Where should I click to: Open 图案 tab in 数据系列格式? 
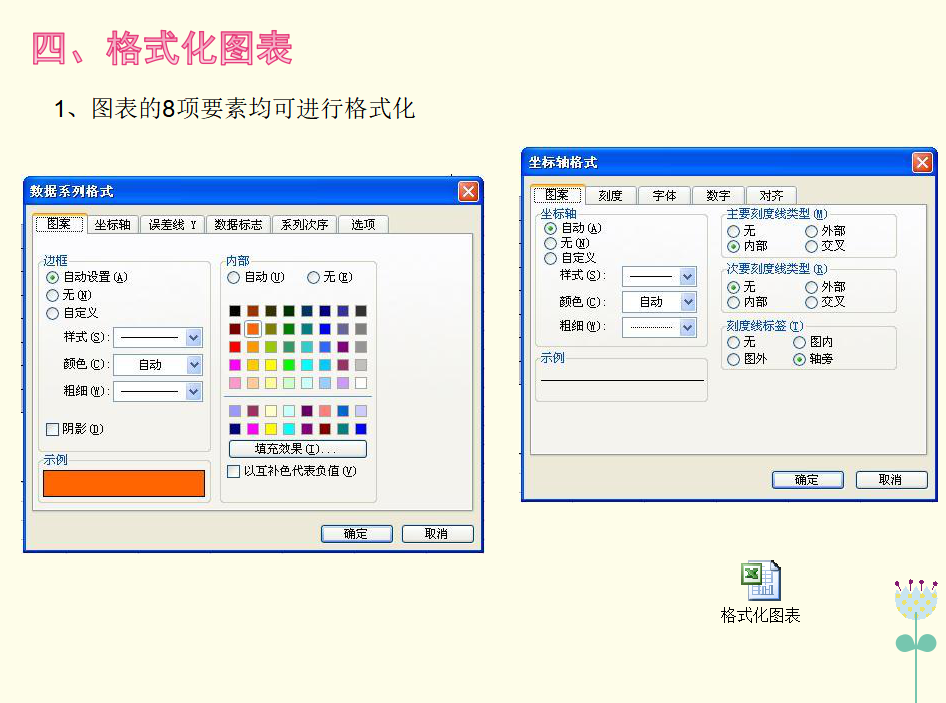[x=59, y=224]
